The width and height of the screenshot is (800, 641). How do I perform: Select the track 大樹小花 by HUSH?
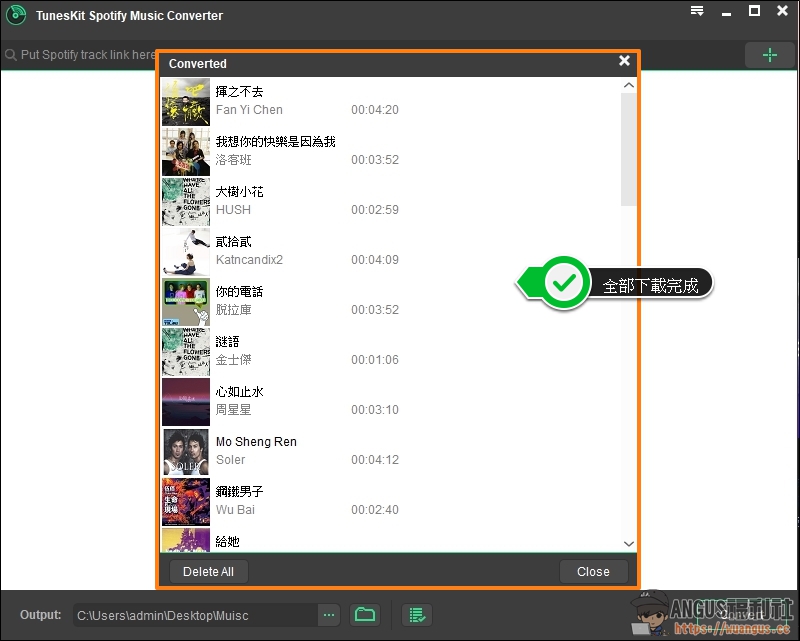[300, 201]
